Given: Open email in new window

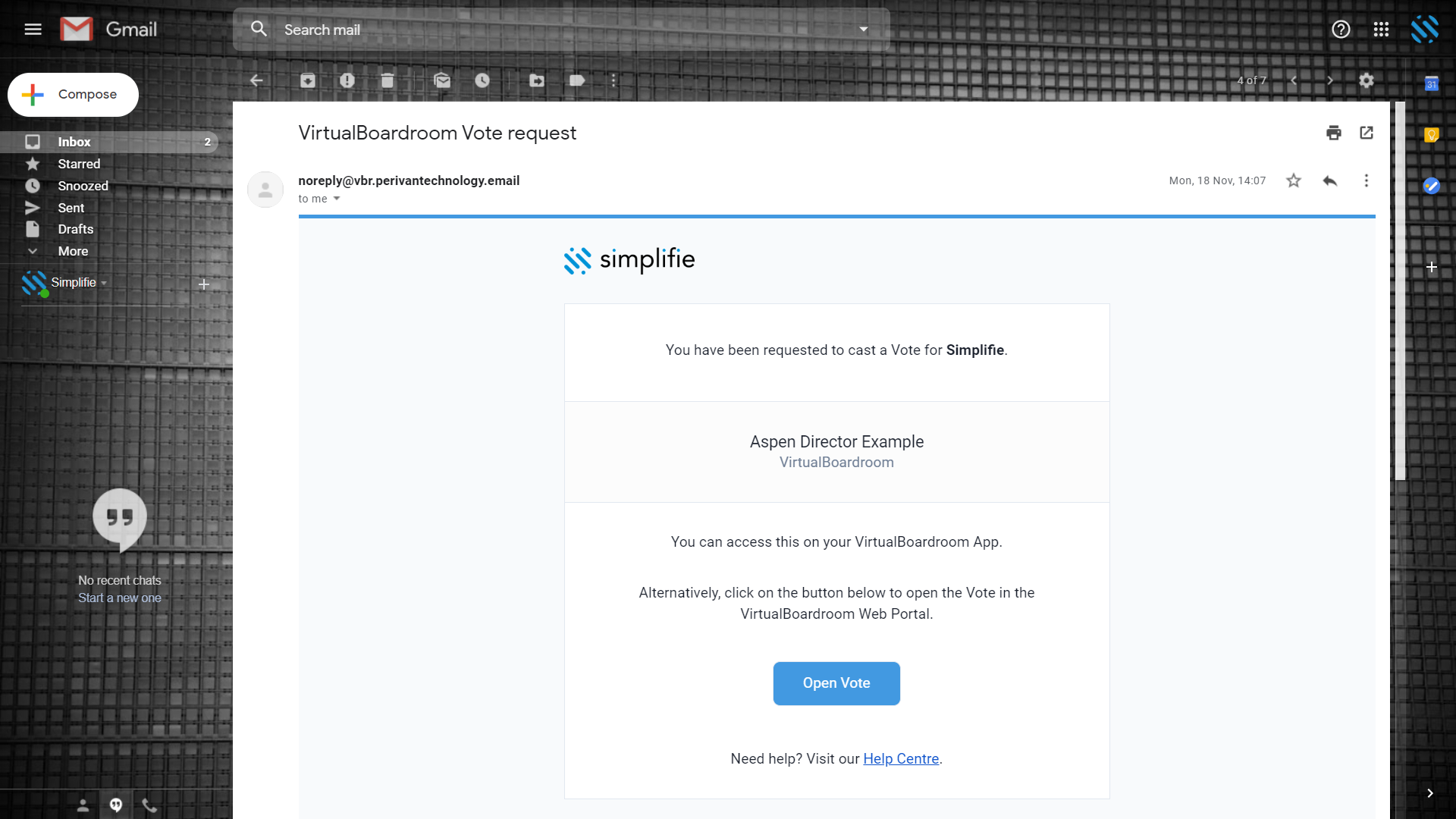Looking at the screenshot, I should pos(1367,133).
